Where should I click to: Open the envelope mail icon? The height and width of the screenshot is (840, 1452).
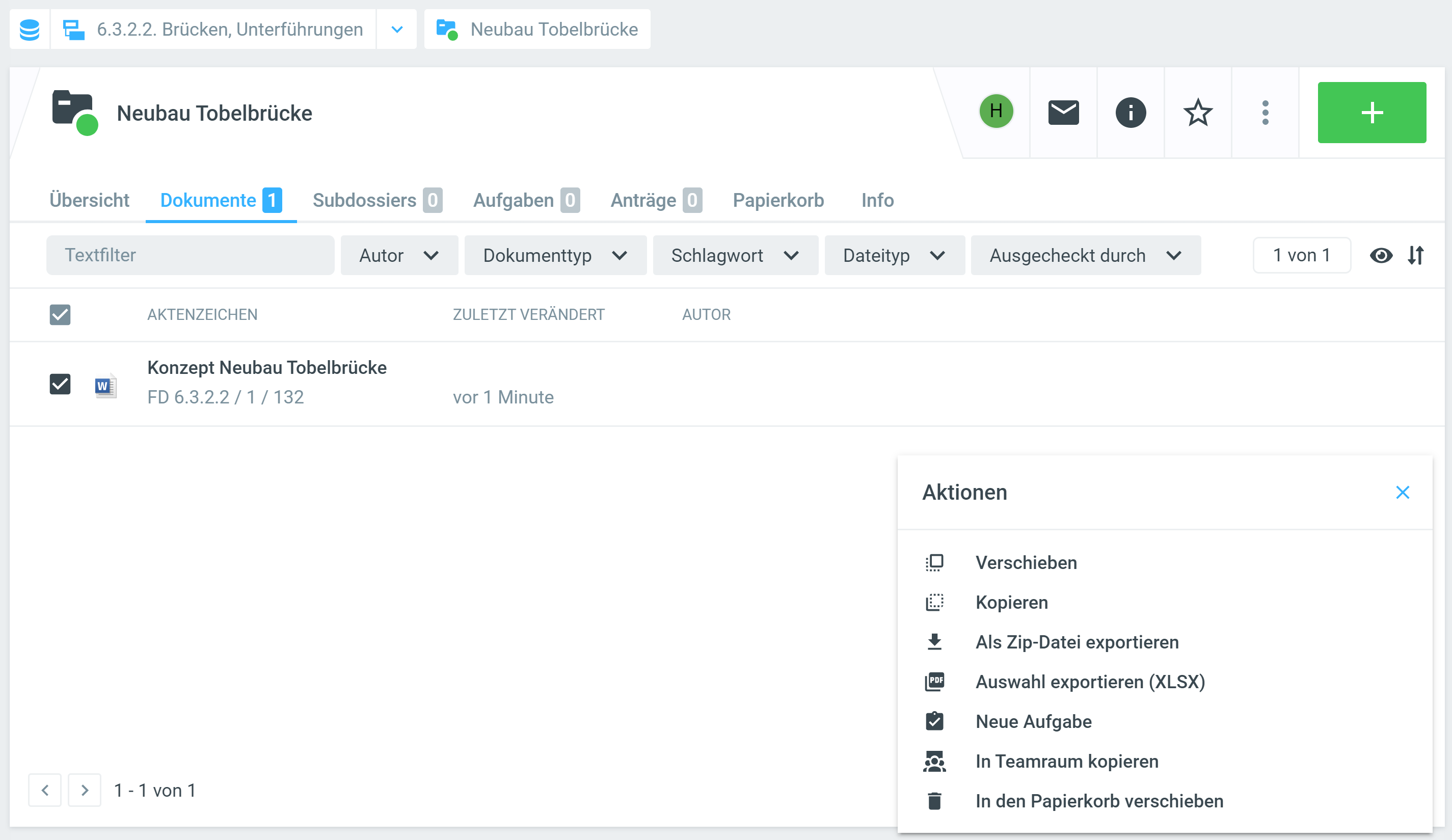click(1063, 113)
